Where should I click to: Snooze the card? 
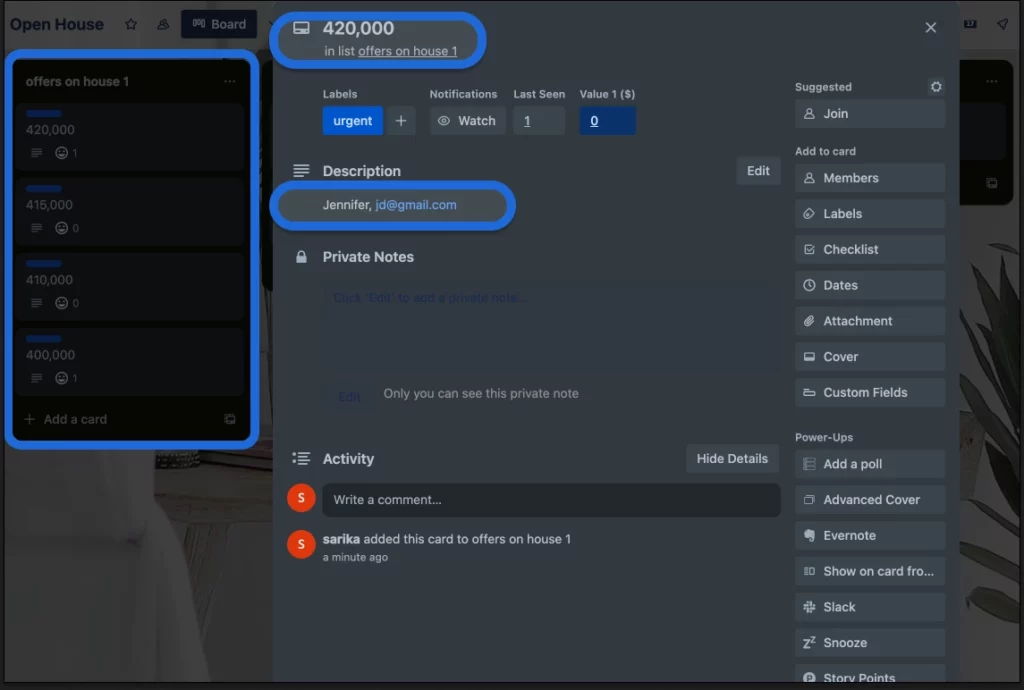coord(870,643)
